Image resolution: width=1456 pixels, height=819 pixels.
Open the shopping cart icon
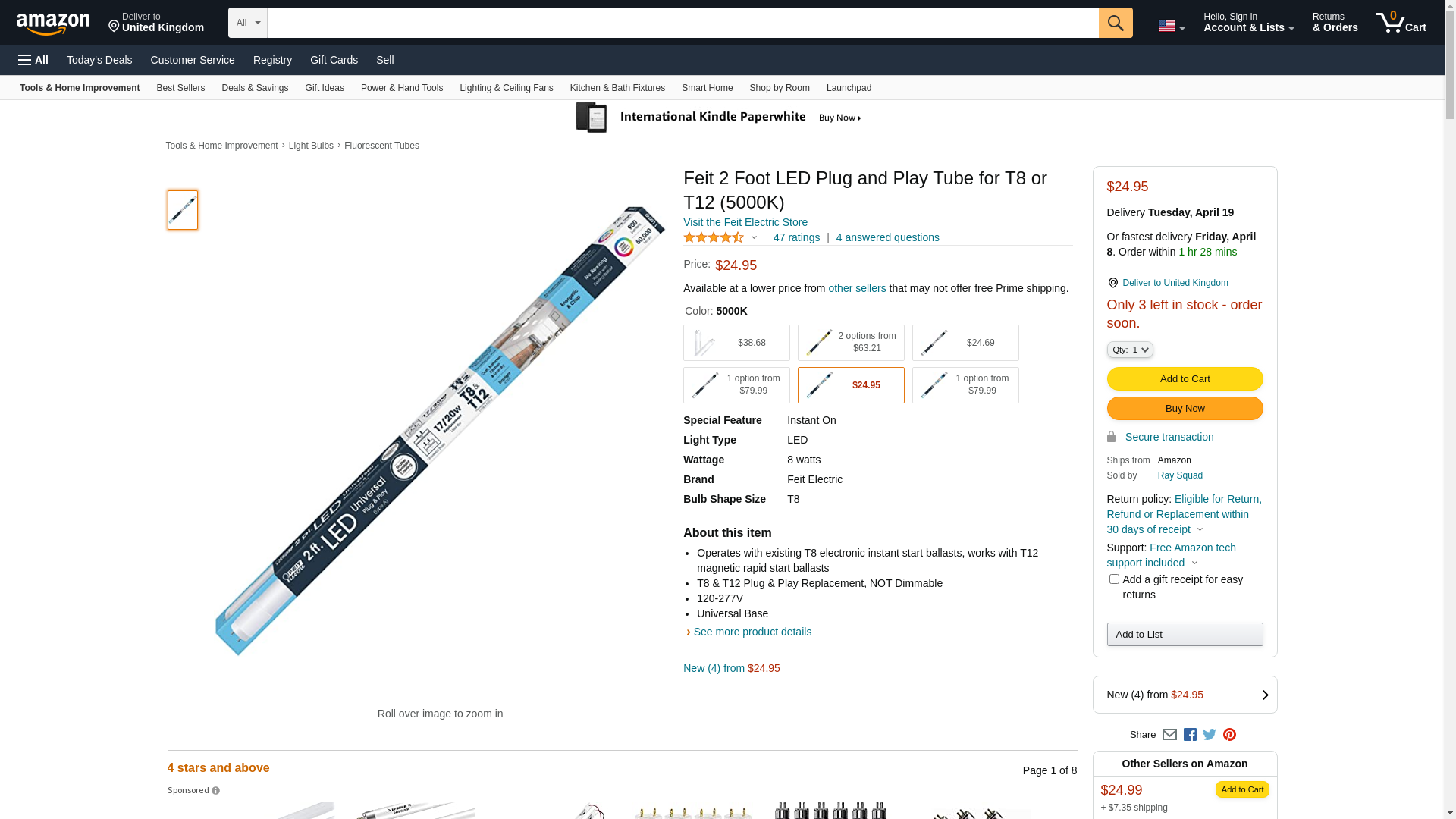1401,23
